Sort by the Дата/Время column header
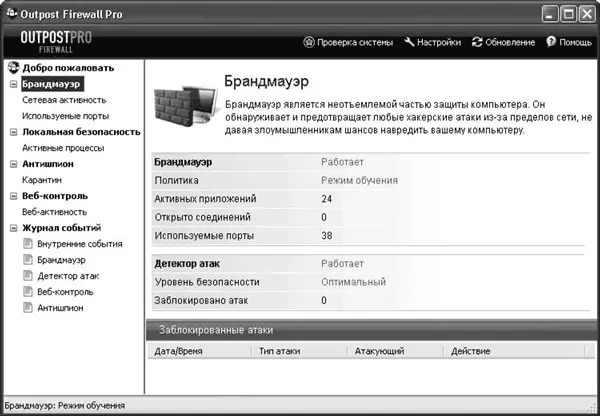 tap(199, 351)
